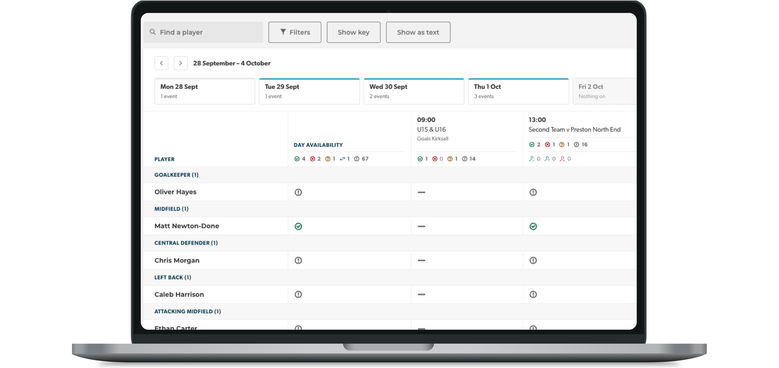Click Chris Morgan day availability status icon
779x368 pixels.
(x=298, y=260)
